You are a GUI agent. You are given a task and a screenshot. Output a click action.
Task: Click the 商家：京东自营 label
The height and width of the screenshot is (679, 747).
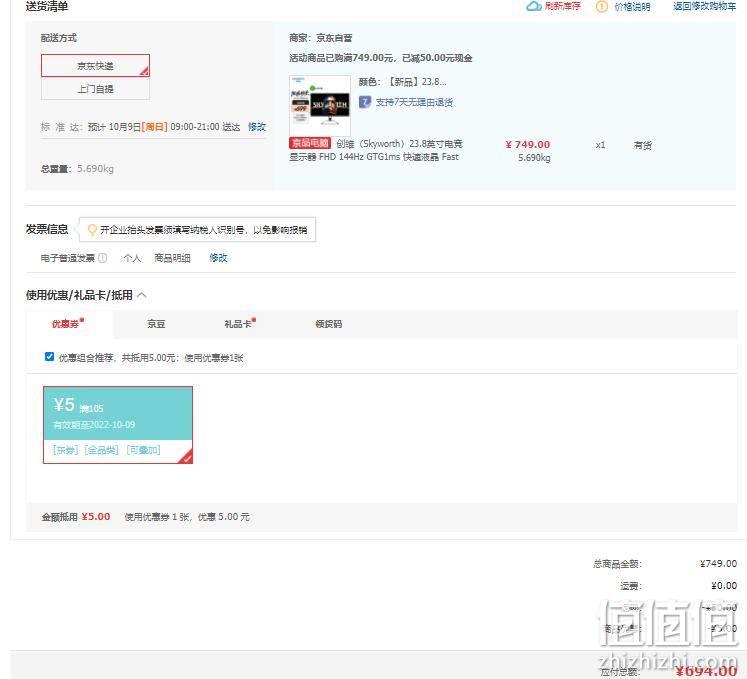click(321, 38)
